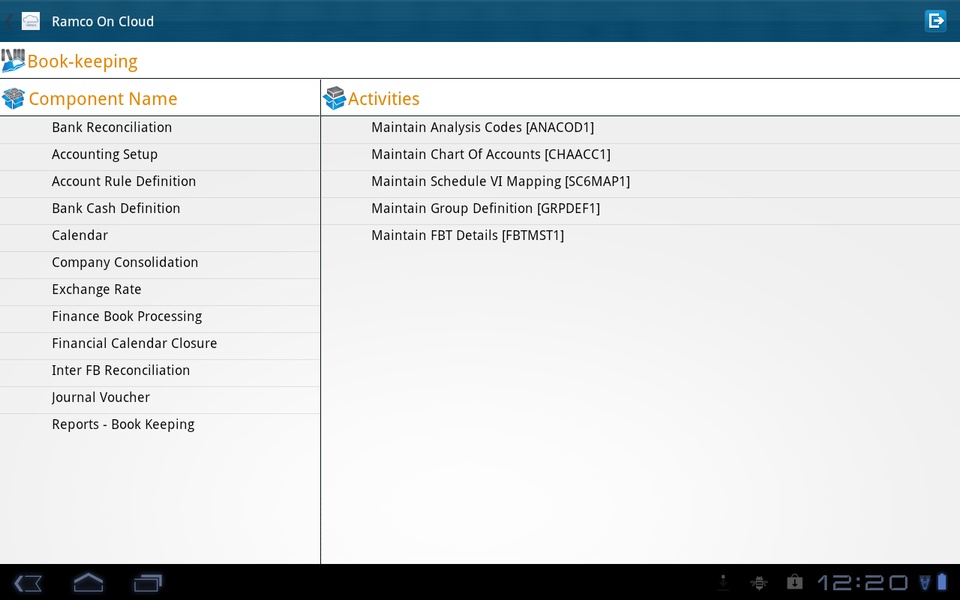960x600 pixels.
Task: Open Maintain Analysis Codes [ANACOD1] activity
Action: pos(640,130)
